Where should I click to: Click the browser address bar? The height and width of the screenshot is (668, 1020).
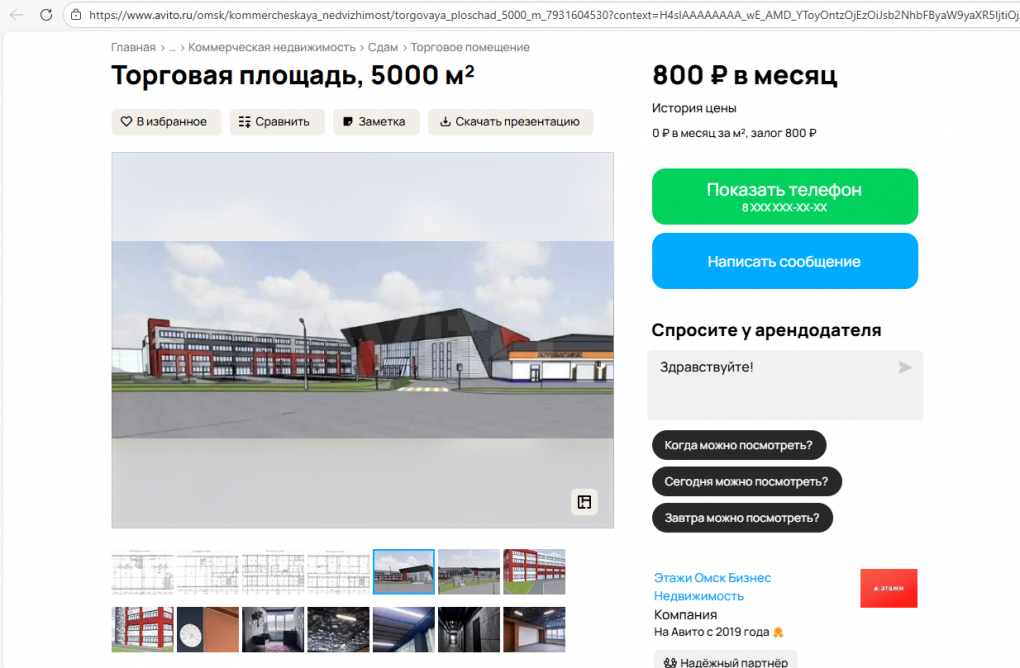coord(400,15)
